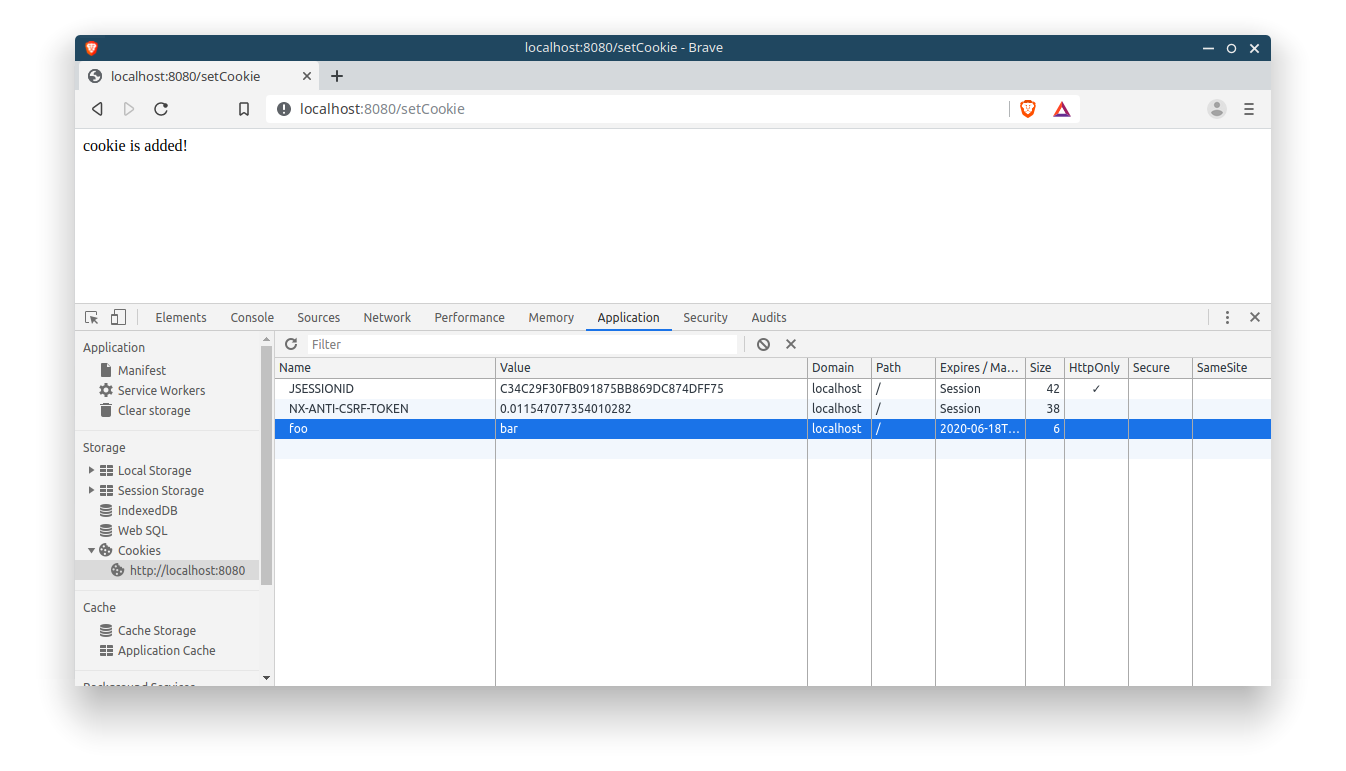
Task: Open the browser hamburger menu
Action: [1249, 109]
